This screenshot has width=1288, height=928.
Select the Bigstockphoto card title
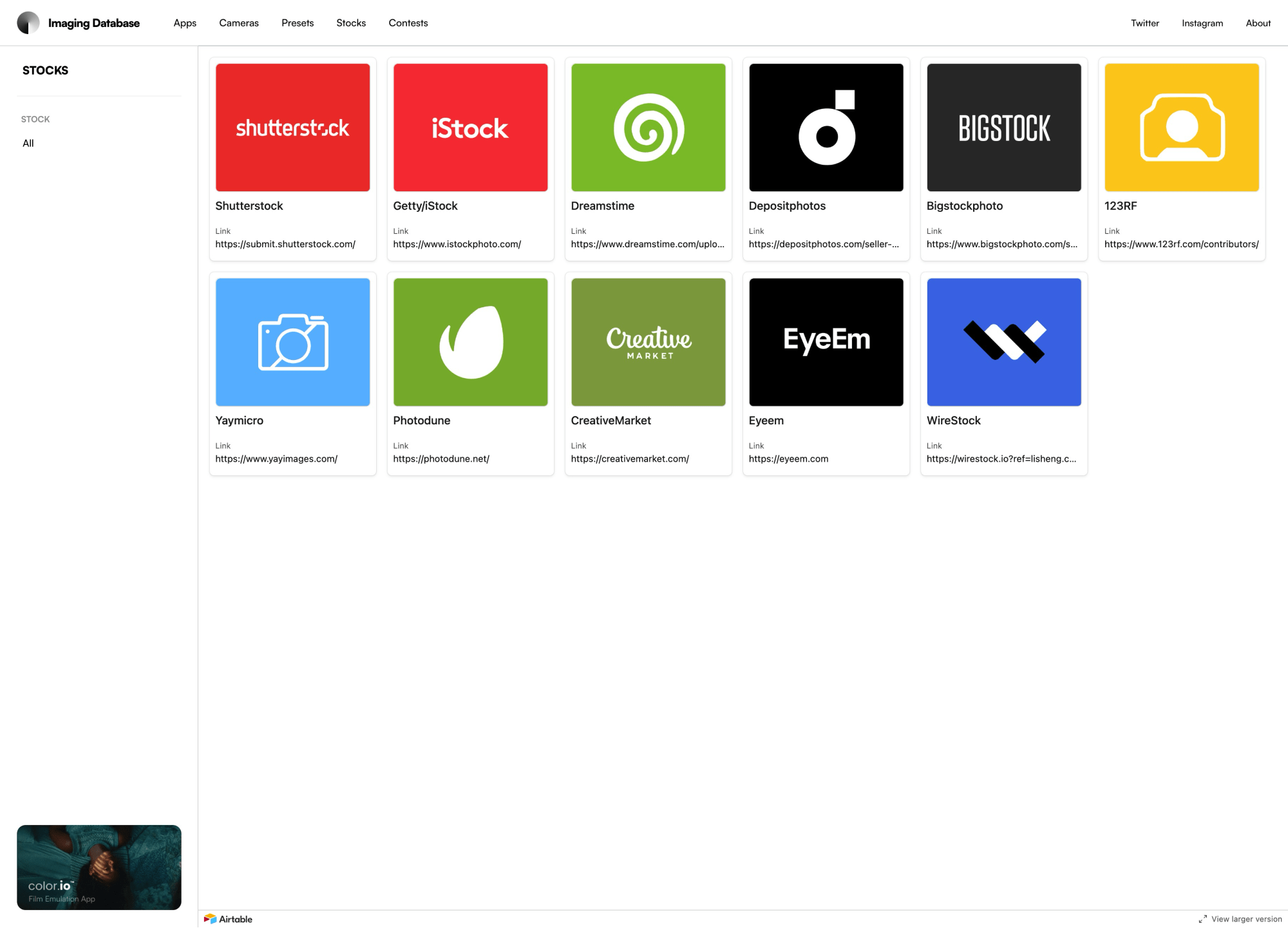(965, 206)
